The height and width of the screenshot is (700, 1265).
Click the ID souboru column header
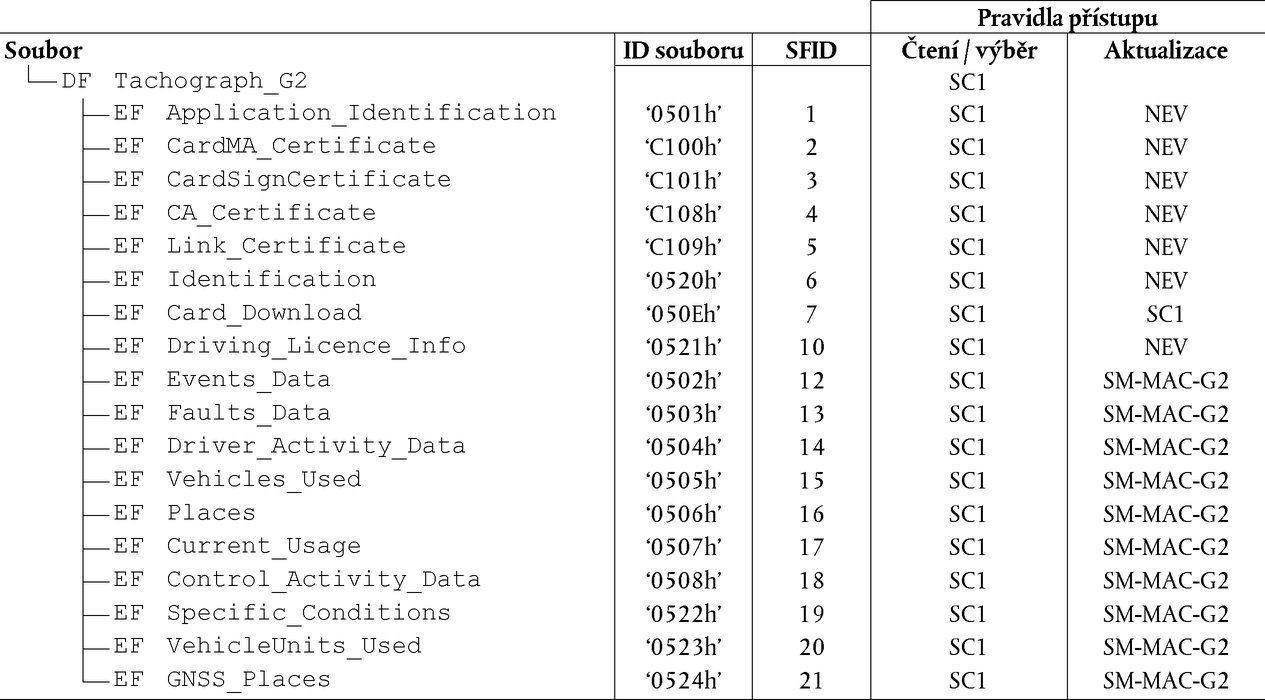684,50
